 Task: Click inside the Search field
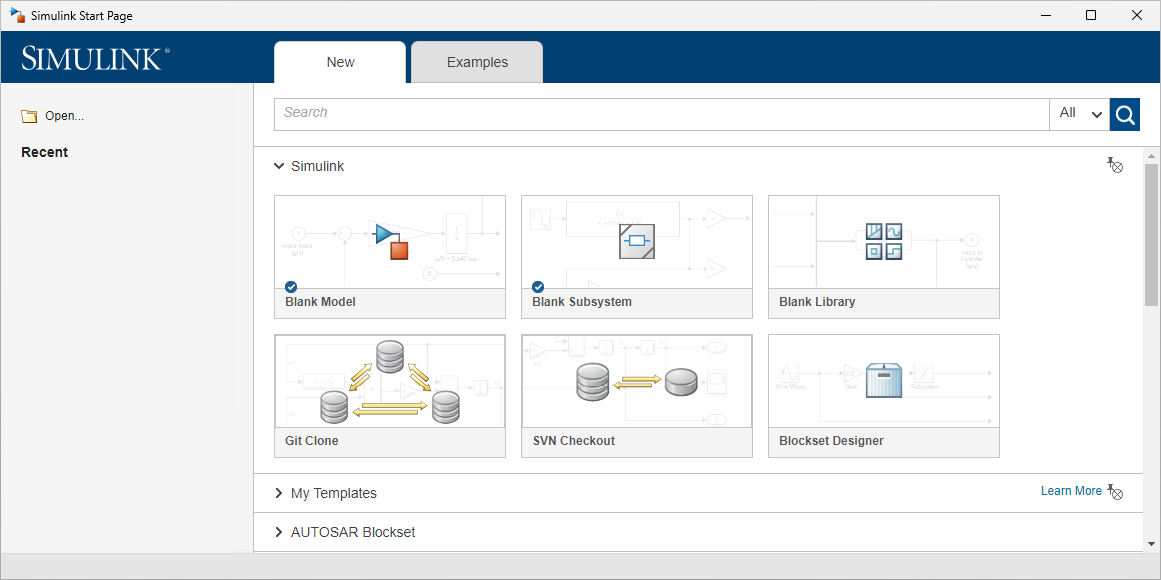click(x=600, y=114)
